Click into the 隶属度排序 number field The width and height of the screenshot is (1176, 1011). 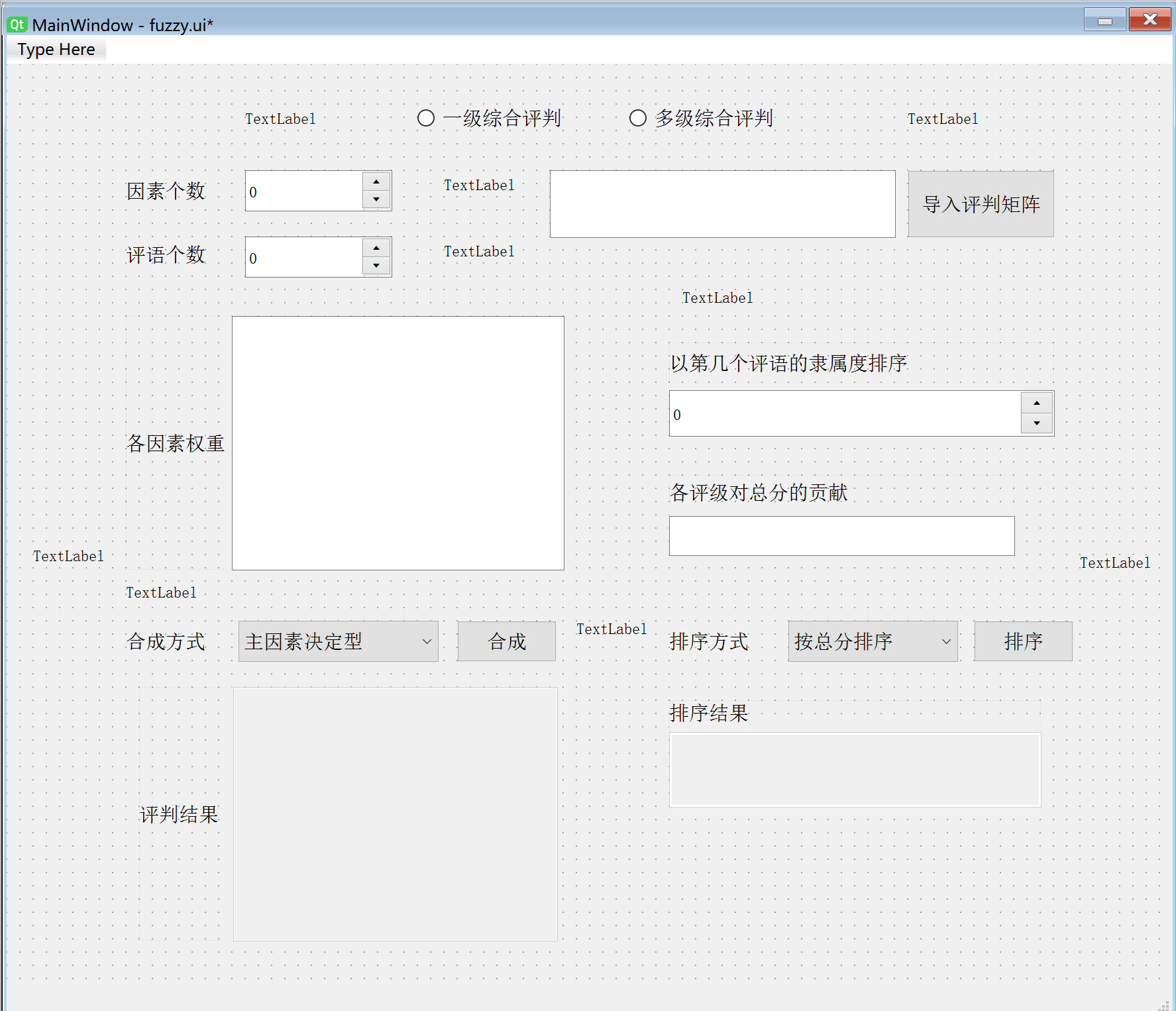845,414
